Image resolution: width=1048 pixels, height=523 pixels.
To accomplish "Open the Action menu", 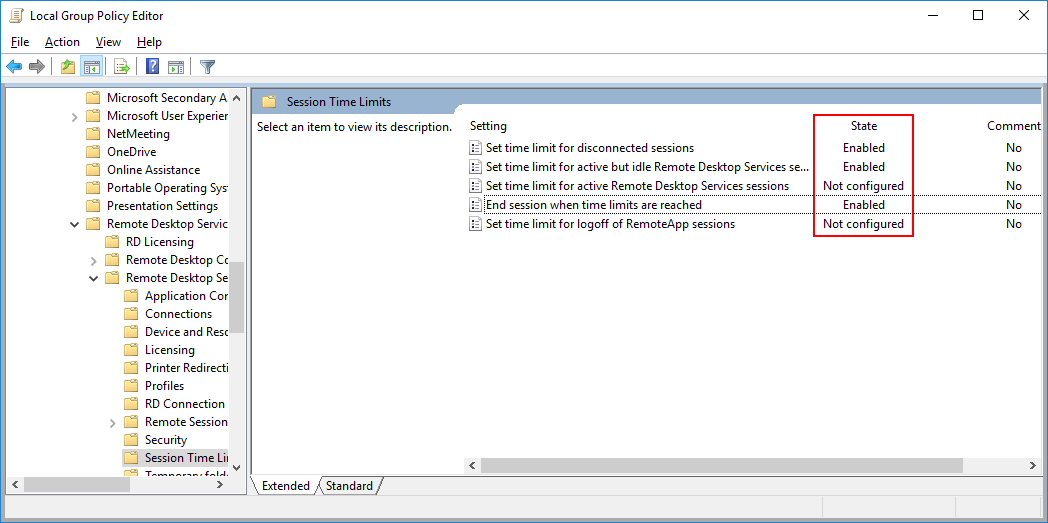I will [x=62, y=42].
